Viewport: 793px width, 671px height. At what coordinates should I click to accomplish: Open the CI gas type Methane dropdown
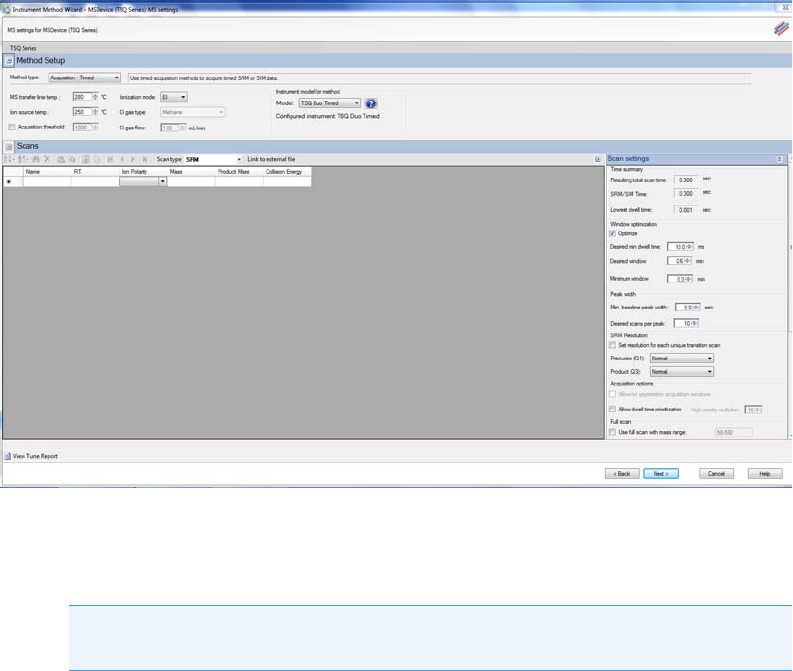[x=193, y=112]
